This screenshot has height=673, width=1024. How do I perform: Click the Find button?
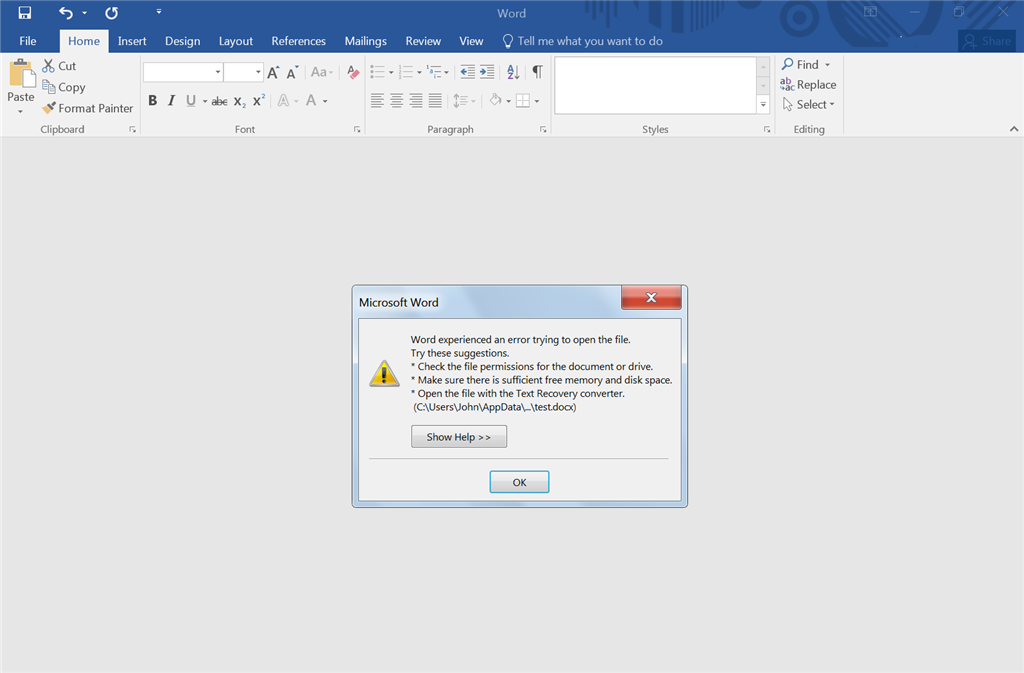800,65
